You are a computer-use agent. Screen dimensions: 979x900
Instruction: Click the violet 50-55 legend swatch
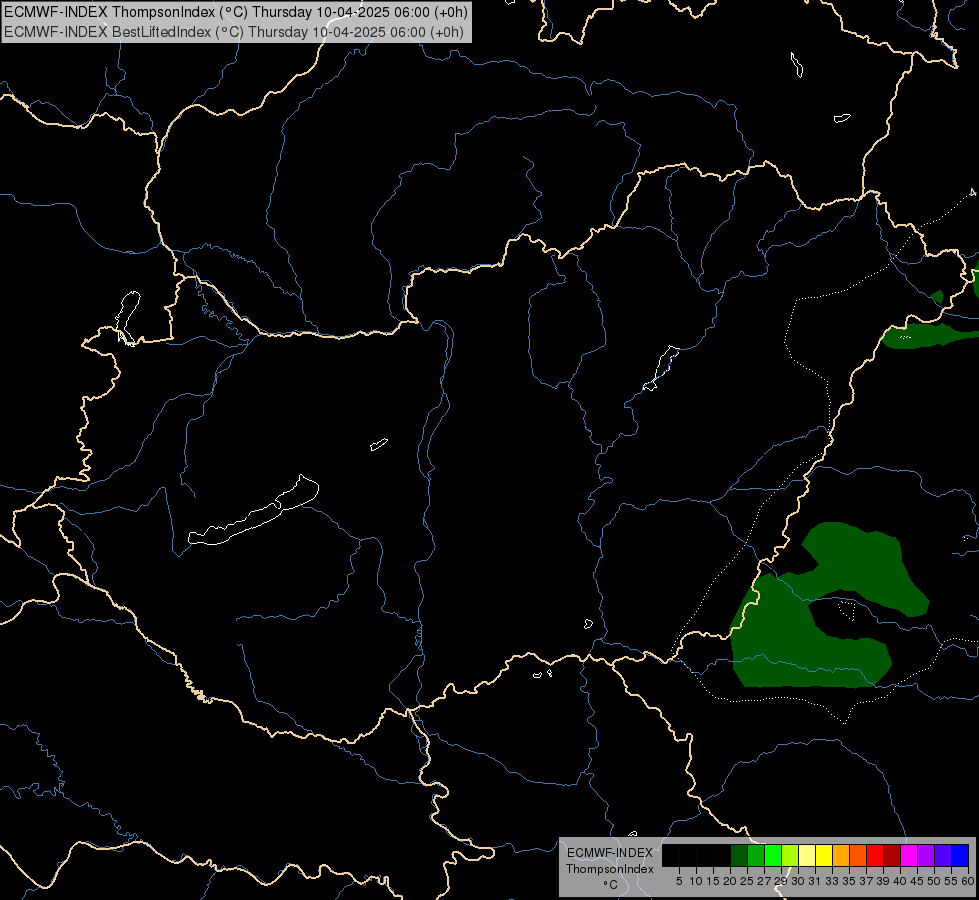pyautogui.click(x=943, y=855)
